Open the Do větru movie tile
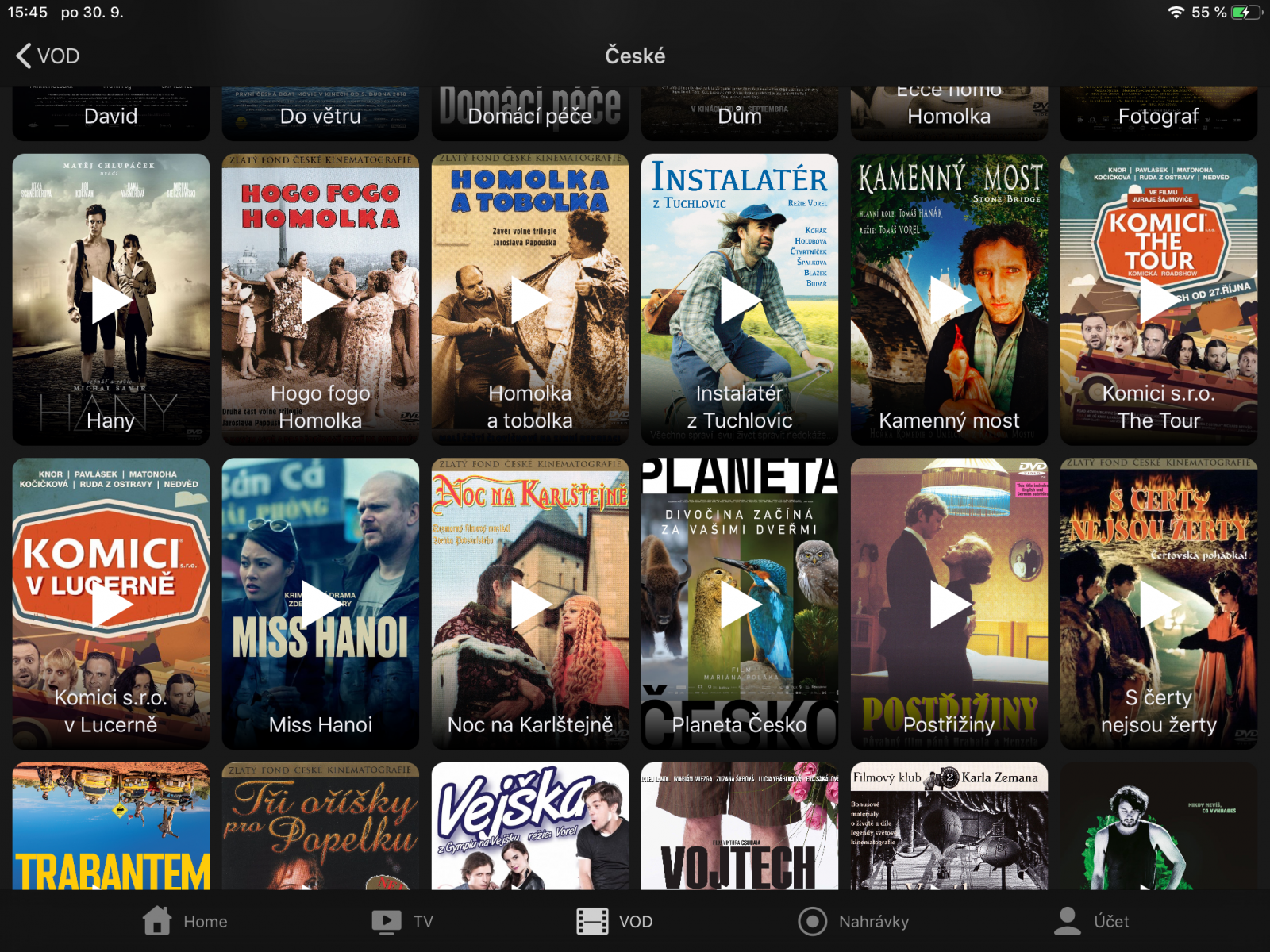Viewport: 1270px width, 952px height. tap(321, 113)
